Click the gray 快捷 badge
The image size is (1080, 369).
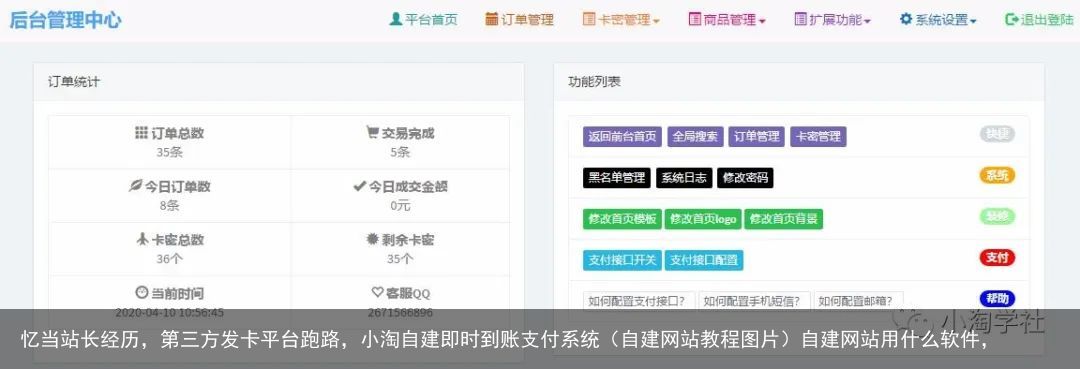coord(997,134)
